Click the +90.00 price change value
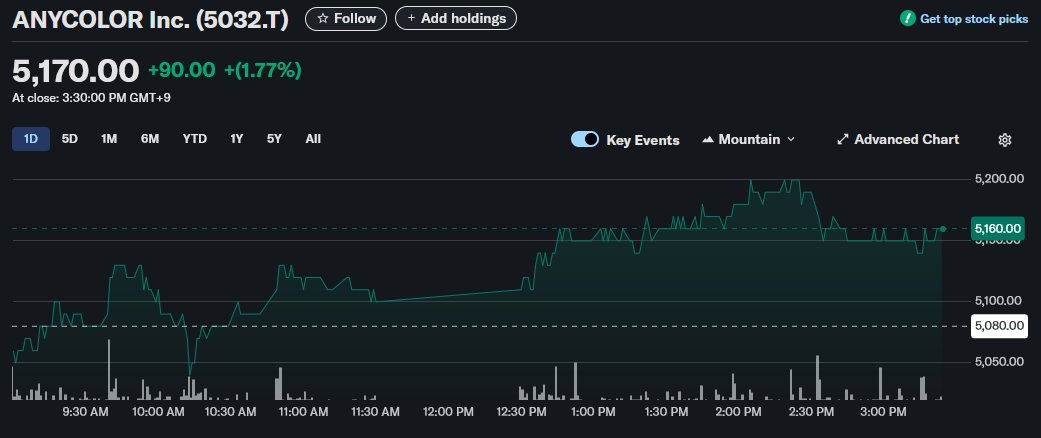1041x438 pixels. point(182,70)
